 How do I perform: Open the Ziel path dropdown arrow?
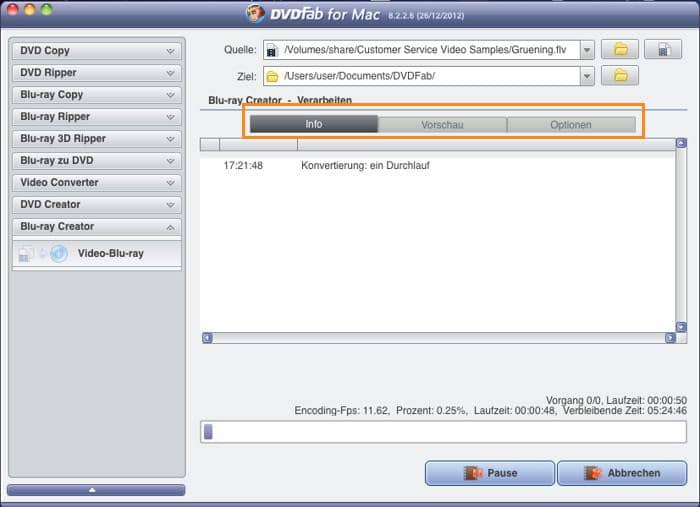click(x=587, y=76)
